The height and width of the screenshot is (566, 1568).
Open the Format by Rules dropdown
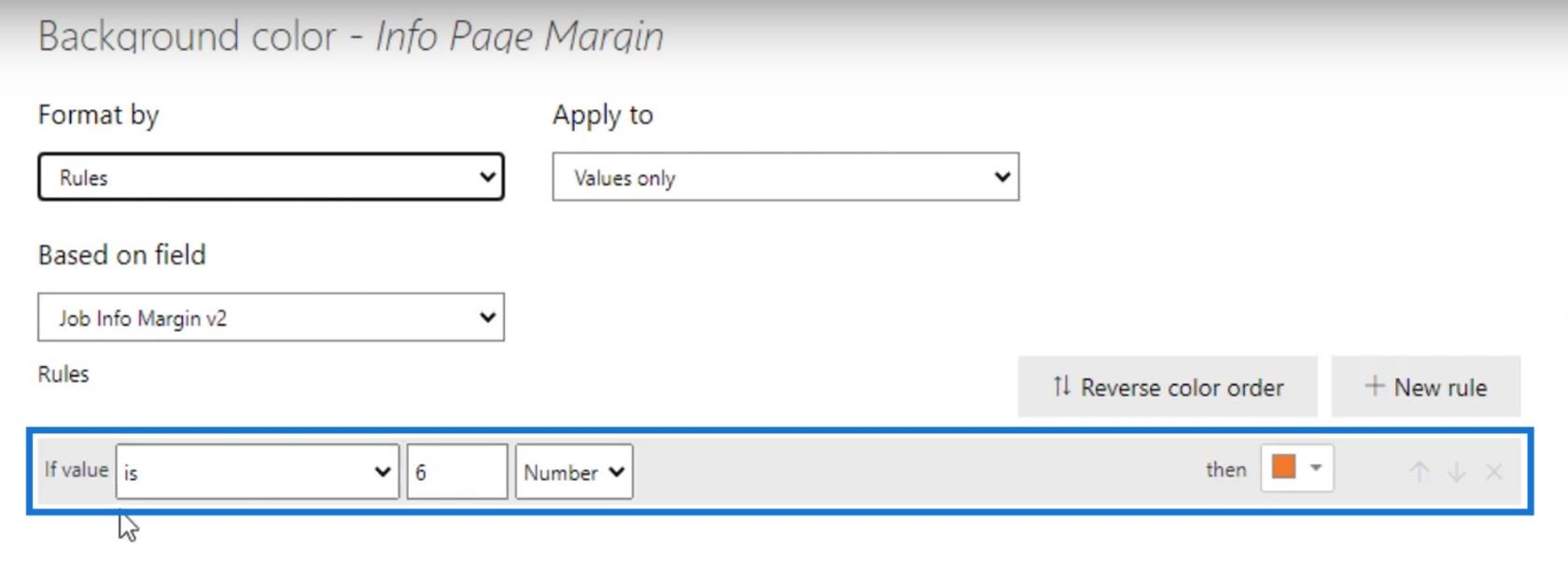pyautogui.click(x=271, y=177)
